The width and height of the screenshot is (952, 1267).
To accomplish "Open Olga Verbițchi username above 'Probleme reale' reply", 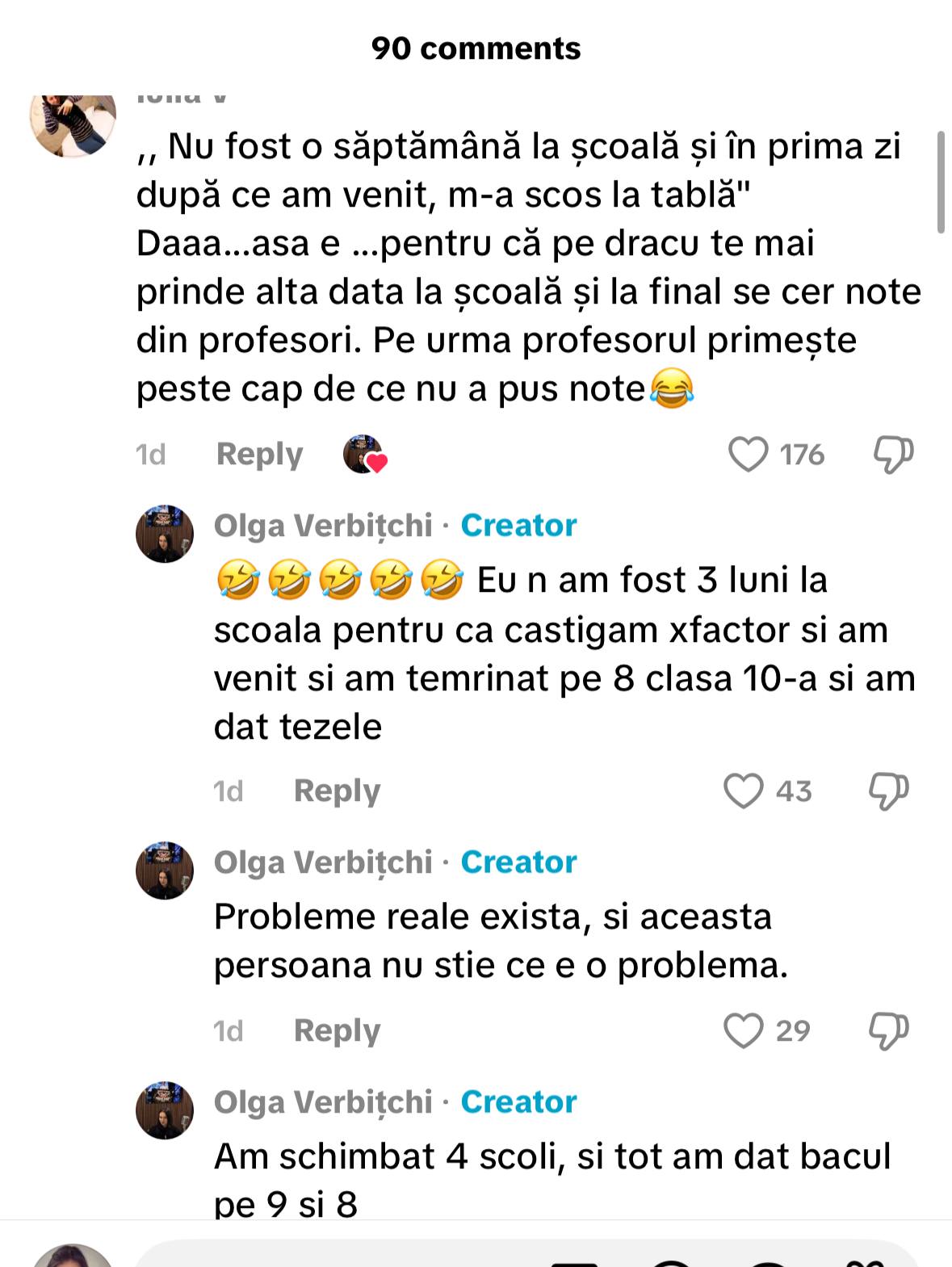I will point(323,862).
